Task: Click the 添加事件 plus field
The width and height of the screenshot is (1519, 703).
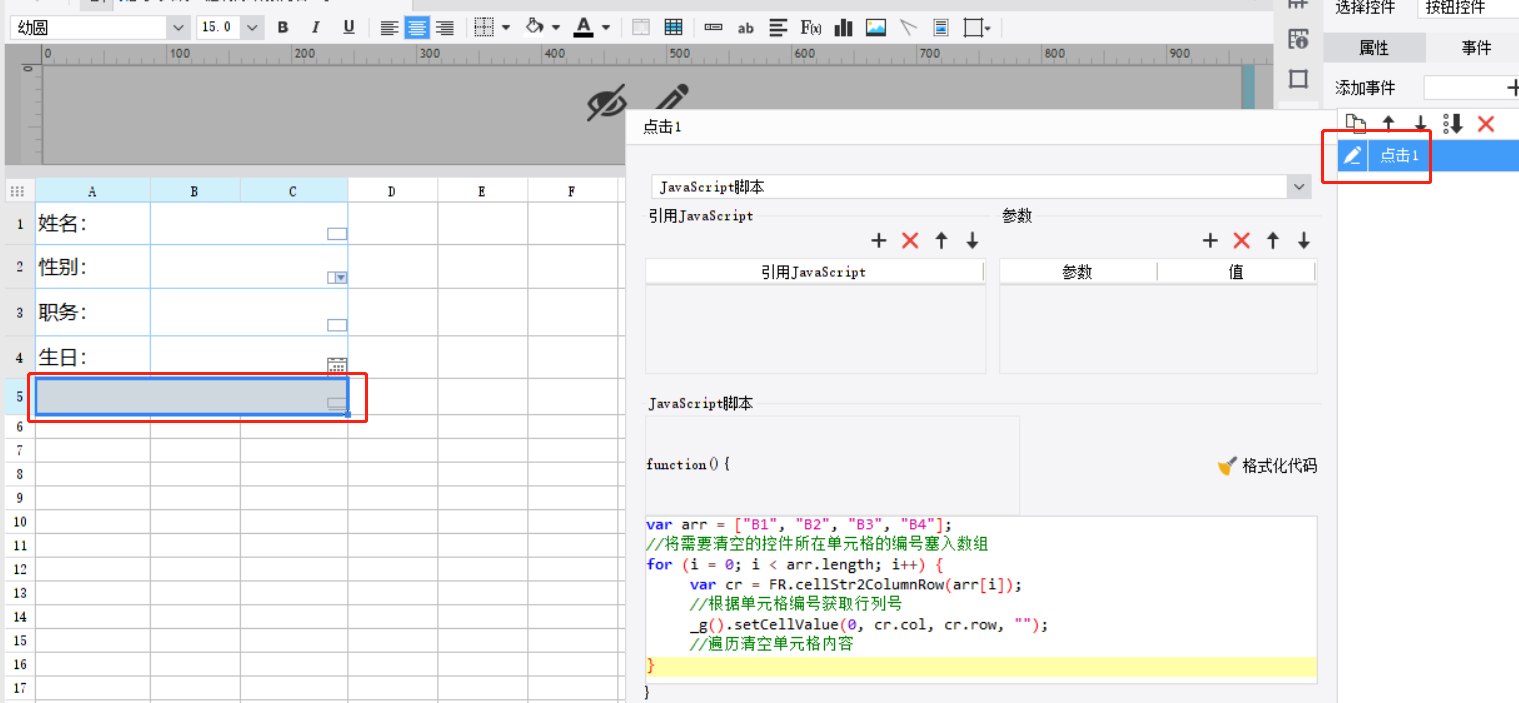Action: pyautogui.click(x=1472, y=88)
